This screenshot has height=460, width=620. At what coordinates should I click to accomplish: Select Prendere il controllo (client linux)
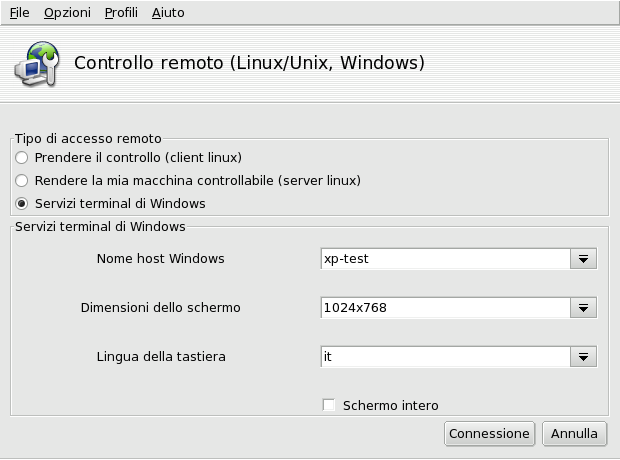pos(22,158)
